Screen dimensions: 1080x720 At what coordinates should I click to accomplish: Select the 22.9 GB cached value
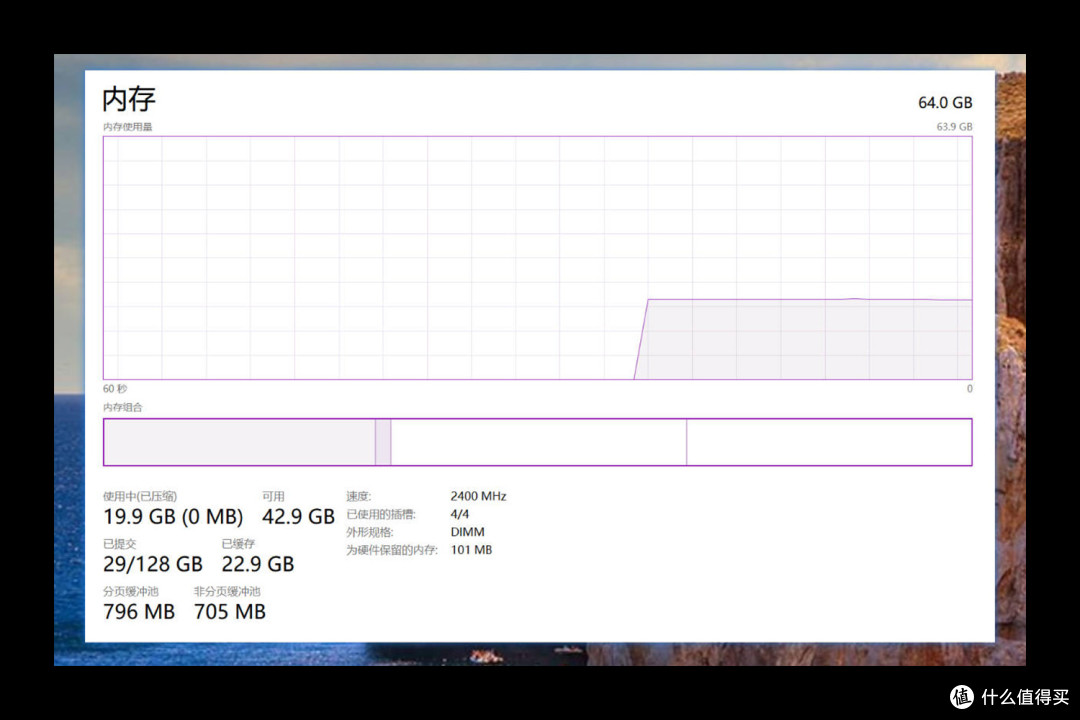[258, 564]
